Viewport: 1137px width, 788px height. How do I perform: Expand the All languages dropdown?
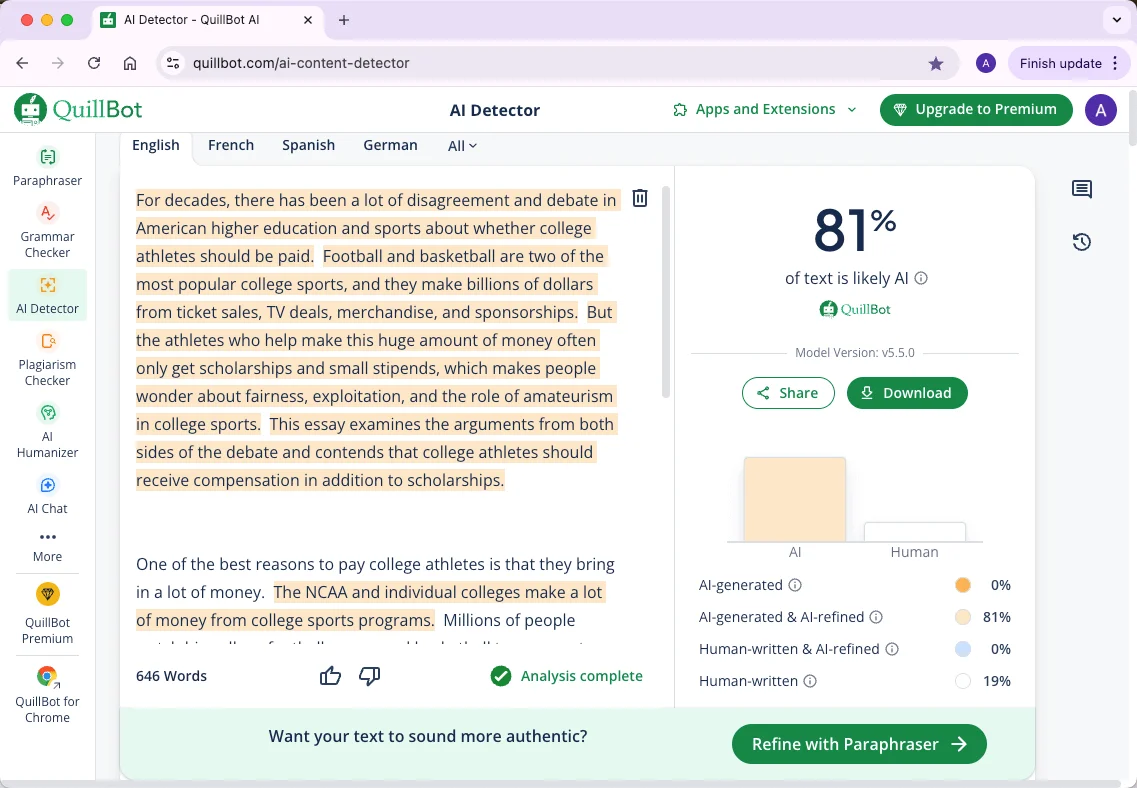coord(462,146)
